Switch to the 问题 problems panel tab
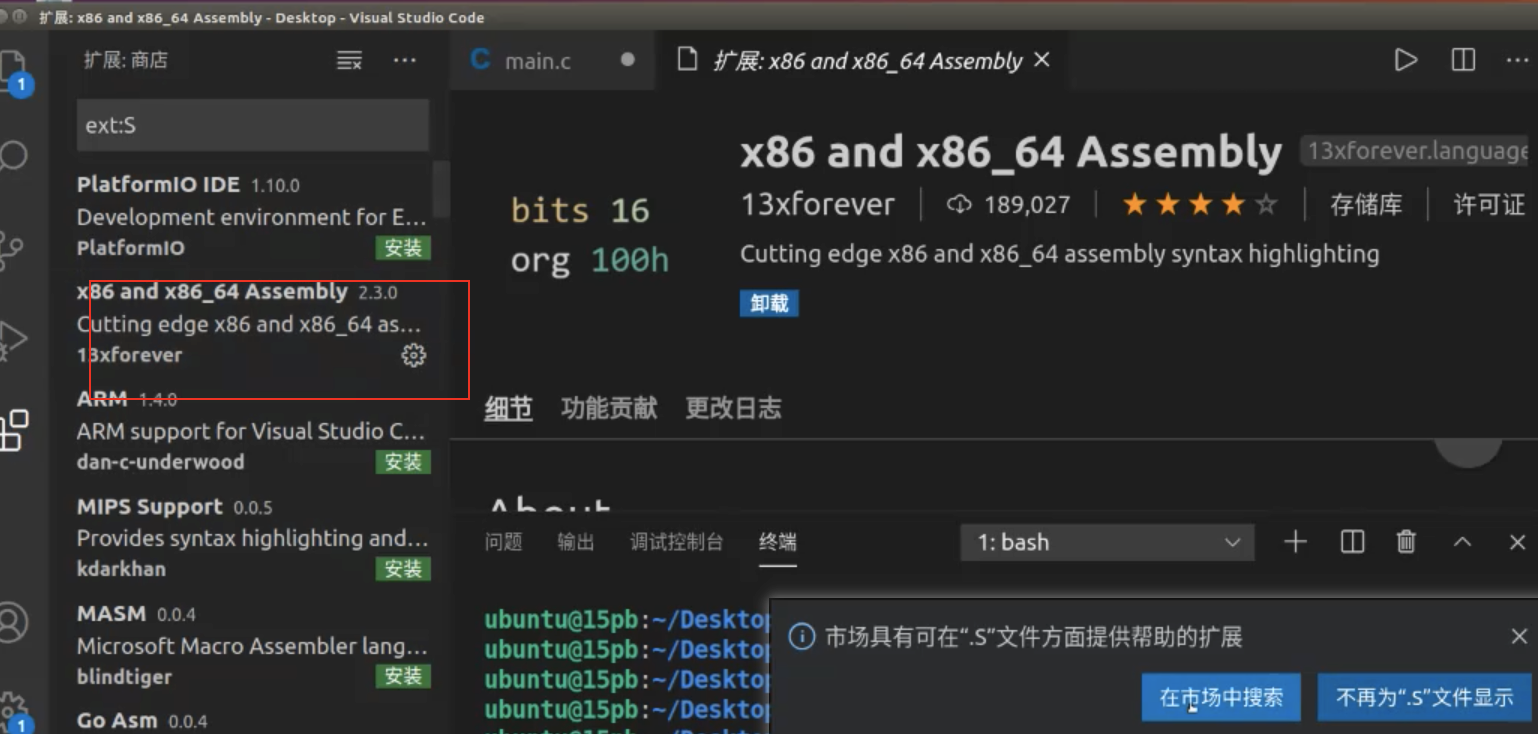Viewport: 1538px width, 734px height. (x=503, y=542)
